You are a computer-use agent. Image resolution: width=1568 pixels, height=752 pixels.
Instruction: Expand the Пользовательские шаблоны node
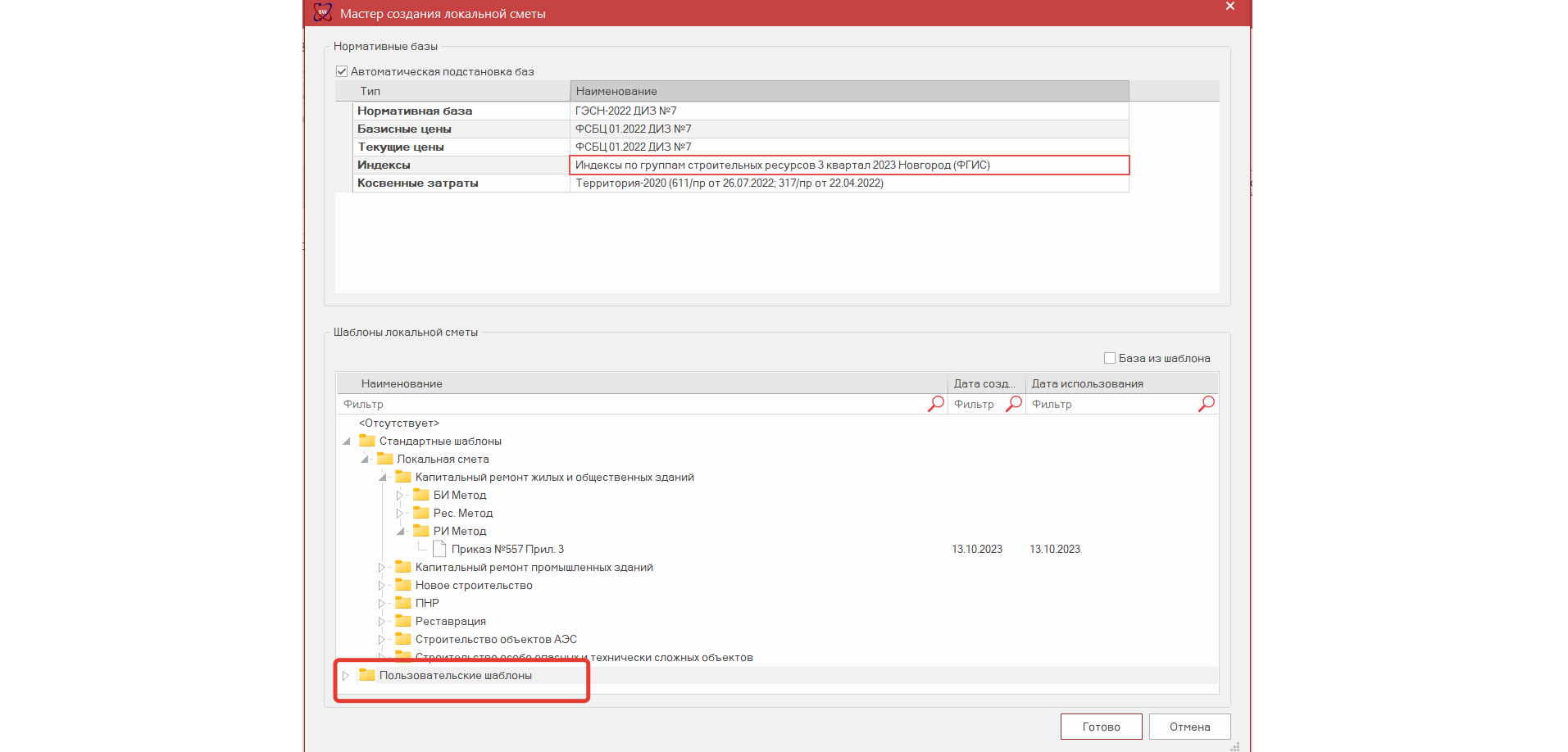coord(346,675)
